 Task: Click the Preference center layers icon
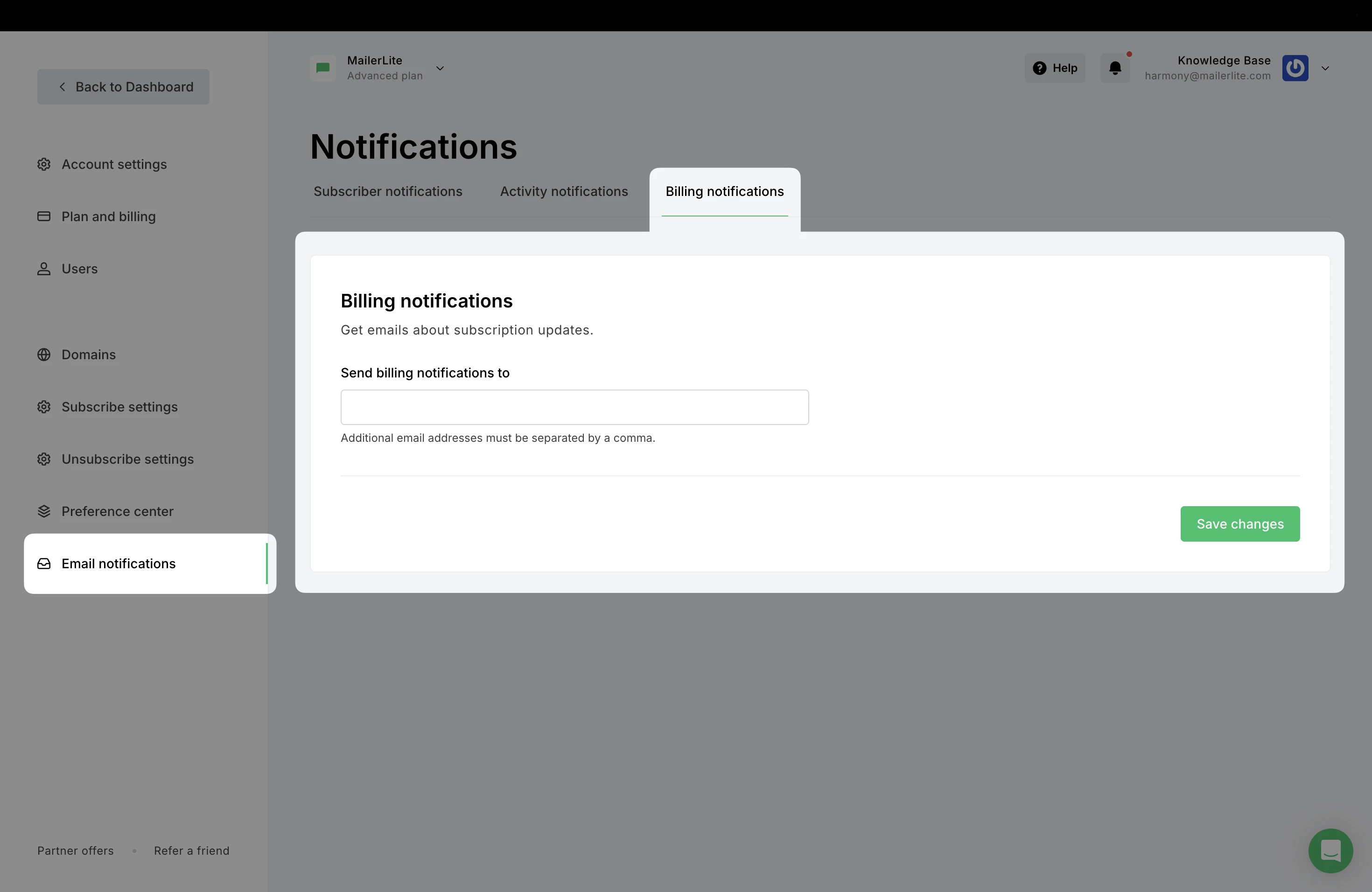tap(44, 511)
